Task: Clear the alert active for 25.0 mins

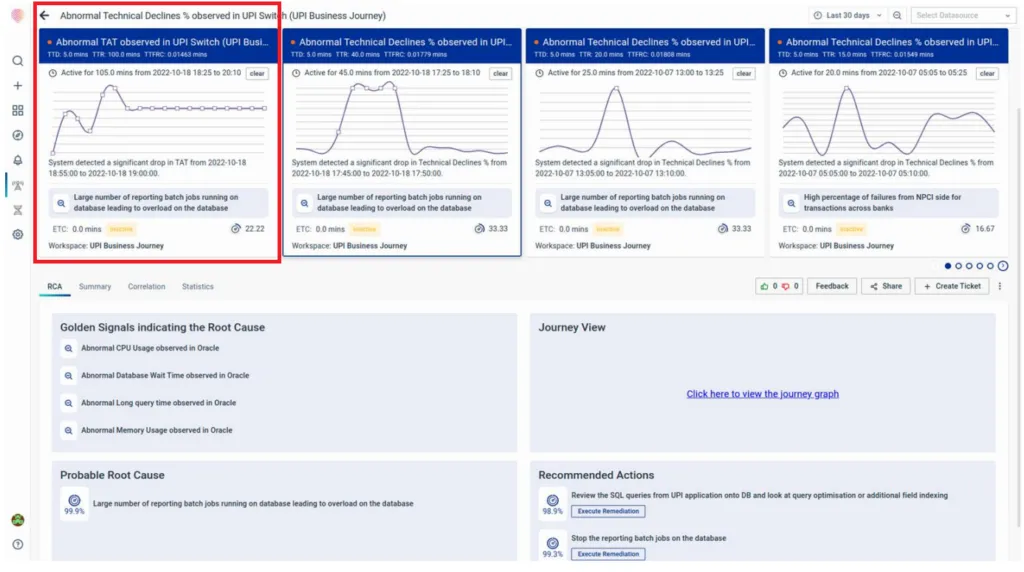Action: pyautogui.click(x=744, y=74)
